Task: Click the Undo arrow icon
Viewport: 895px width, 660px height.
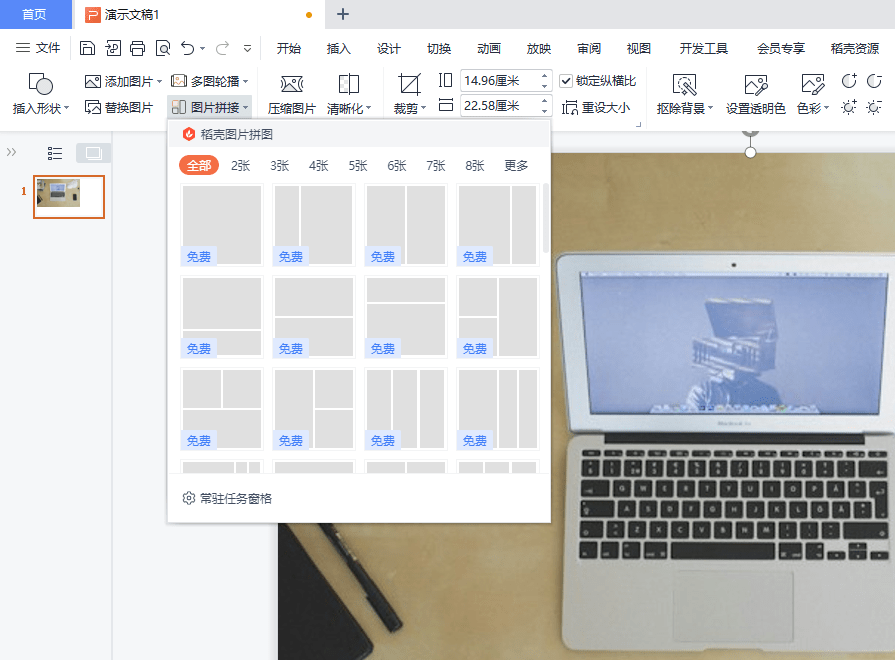Action: [x=188, y=48]
